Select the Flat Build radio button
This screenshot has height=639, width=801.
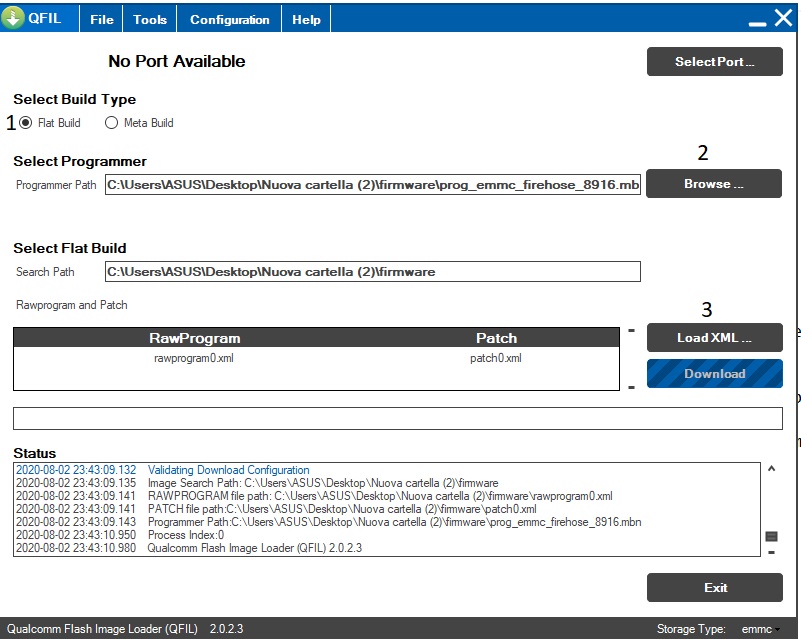26,123
